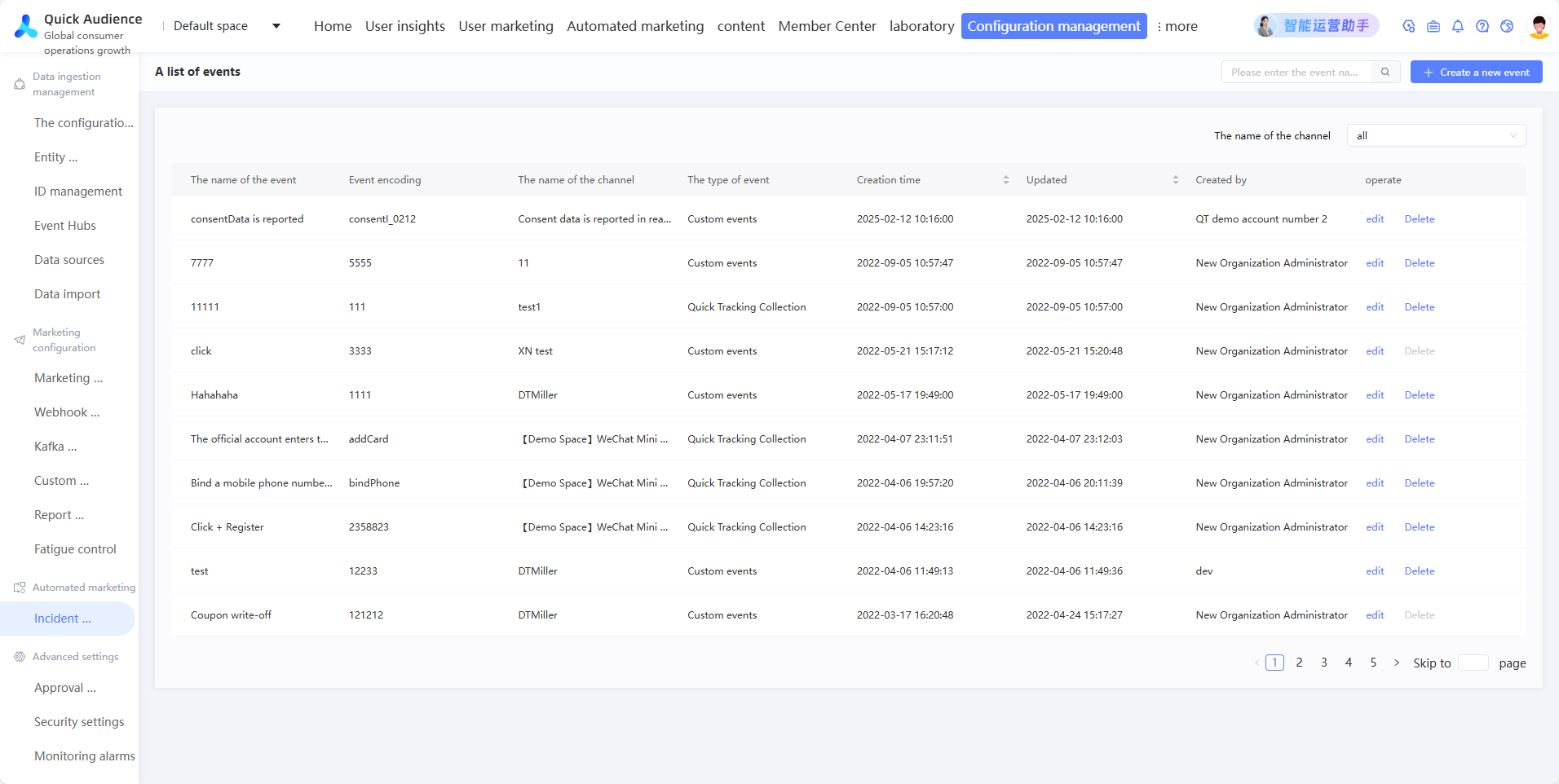Focus the event name search field

pos(1296,72)
